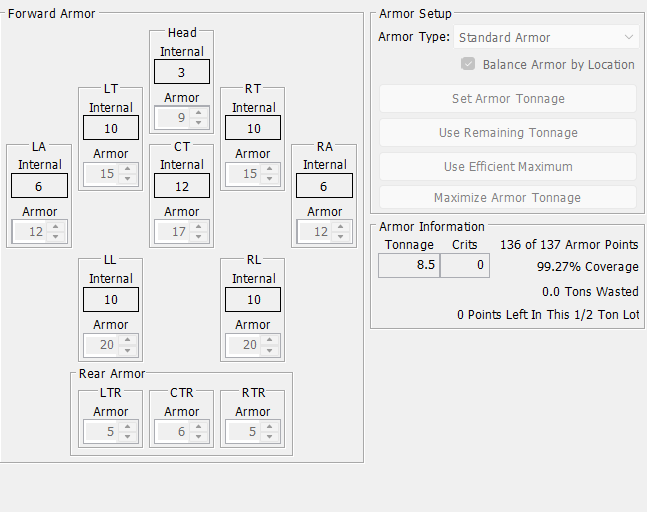Increase LT armor with up arrow
Image resolution: width=647 pixels, height=512 pixels.
pyautogui.click(x=128, y=169)
